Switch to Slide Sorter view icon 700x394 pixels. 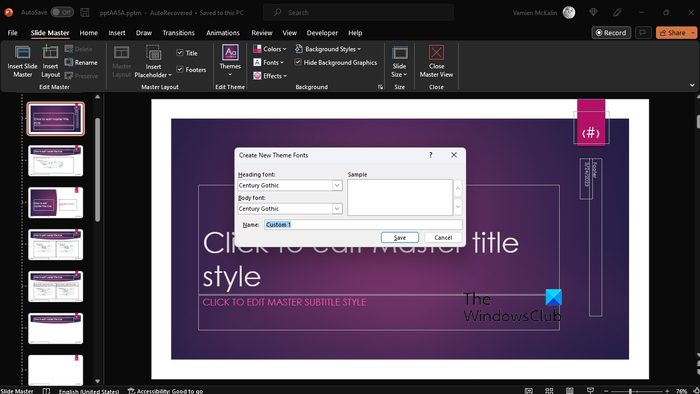[x=549, y=391]
